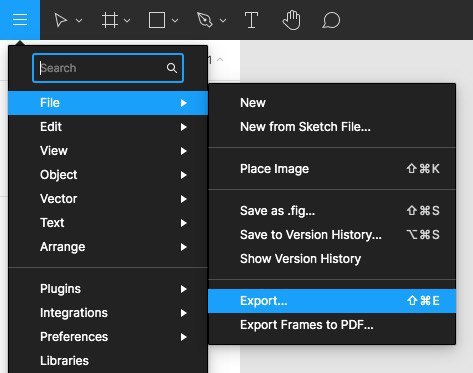Choose New from Sketch File
473x373 pixels.
click(332, 127)
